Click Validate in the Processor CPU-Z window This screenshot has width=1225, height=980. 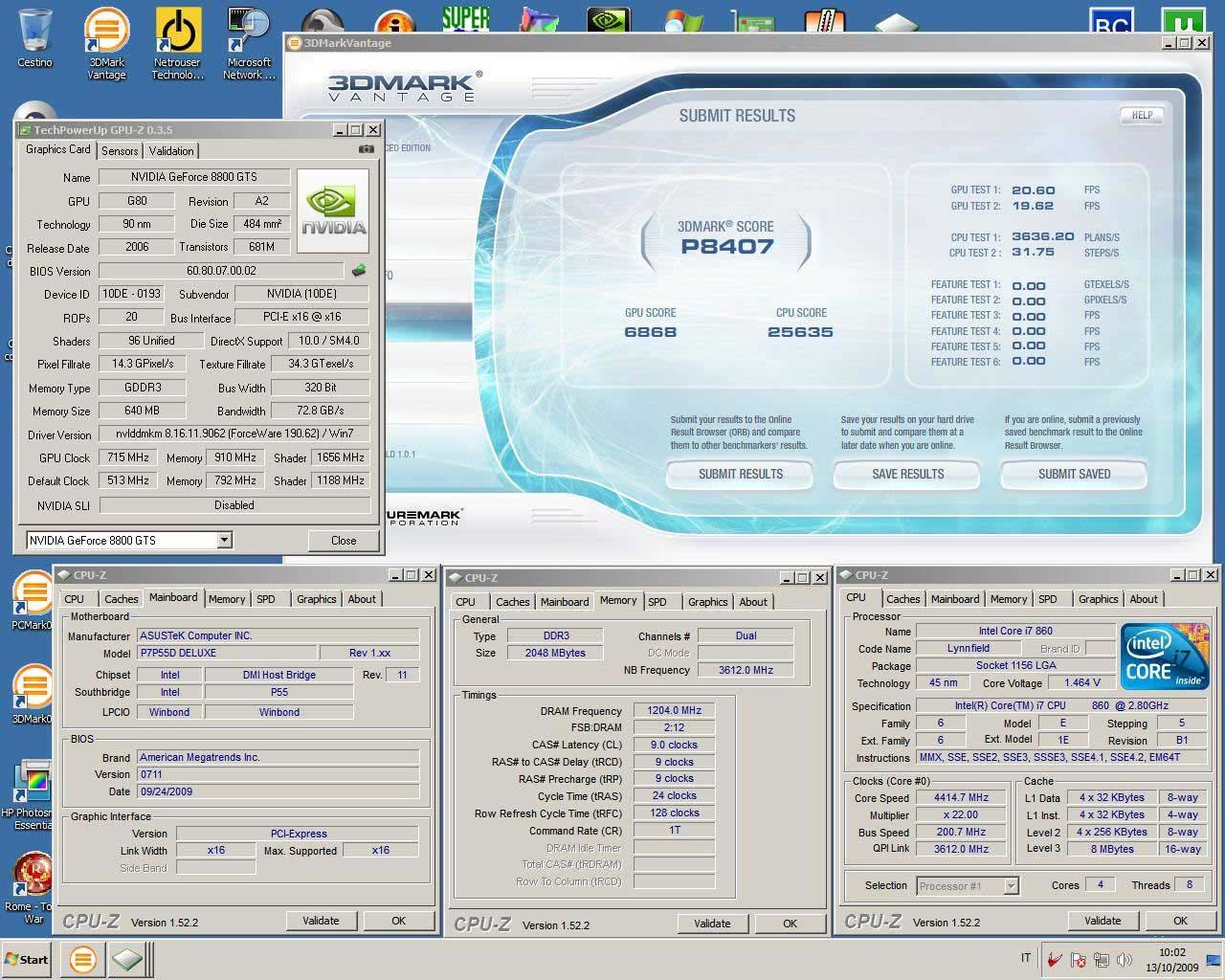1102,921
